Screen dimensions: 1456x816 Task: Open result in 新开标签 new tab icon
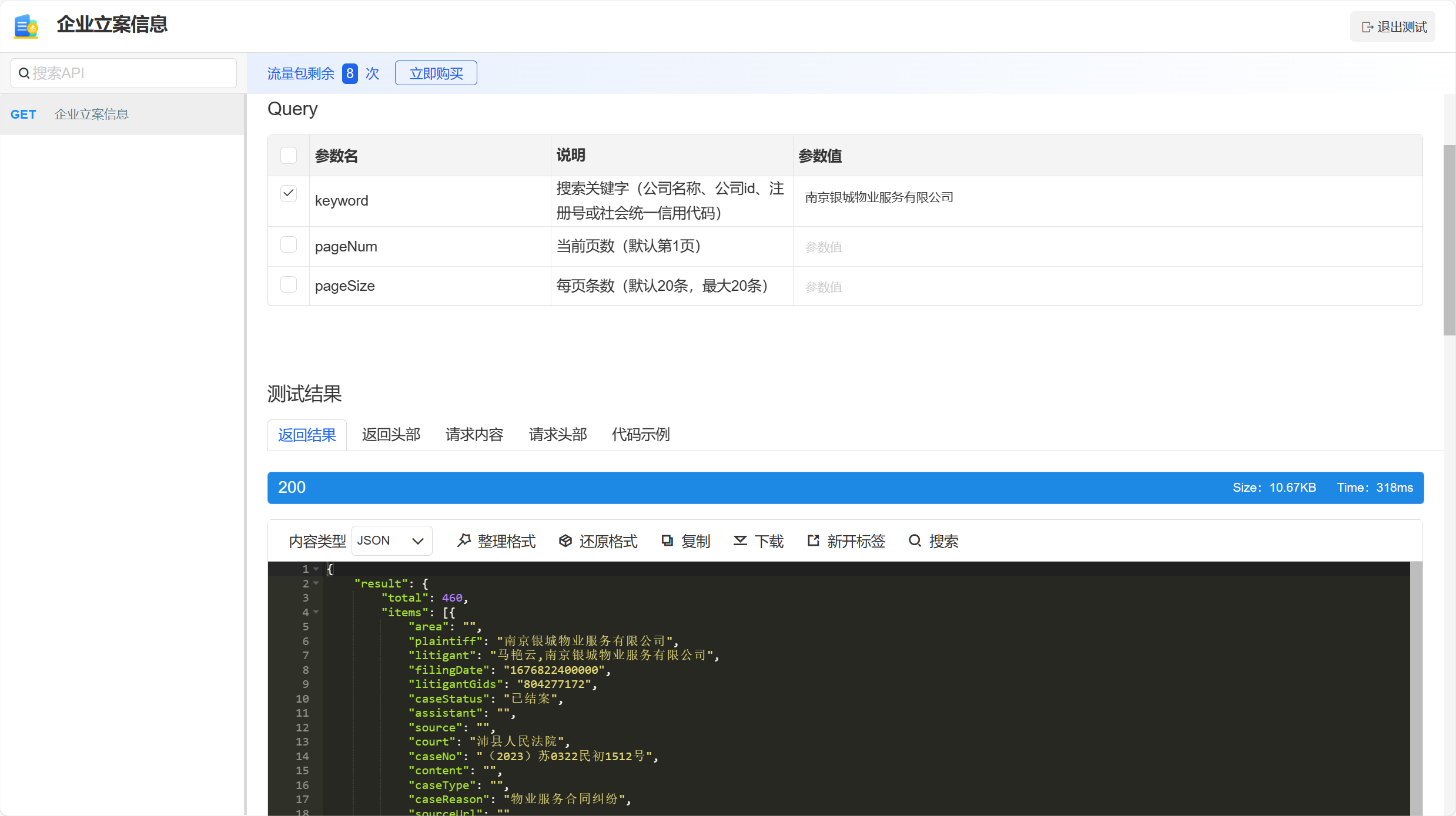tap(814, 540)
